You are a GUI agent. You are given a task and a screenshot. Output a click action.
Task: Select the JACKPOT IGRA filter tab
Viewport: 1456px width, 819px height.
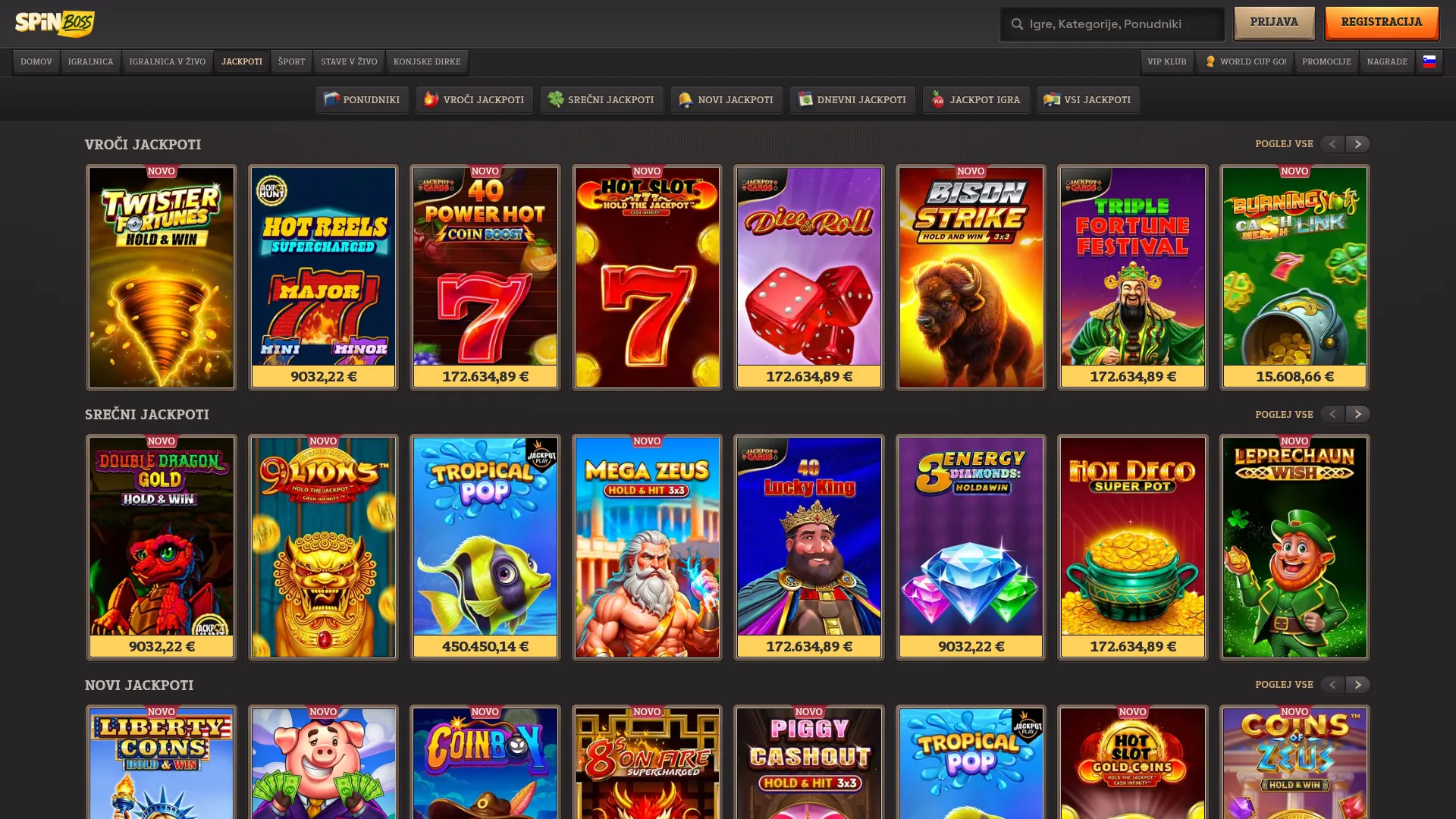coord(976,99)
